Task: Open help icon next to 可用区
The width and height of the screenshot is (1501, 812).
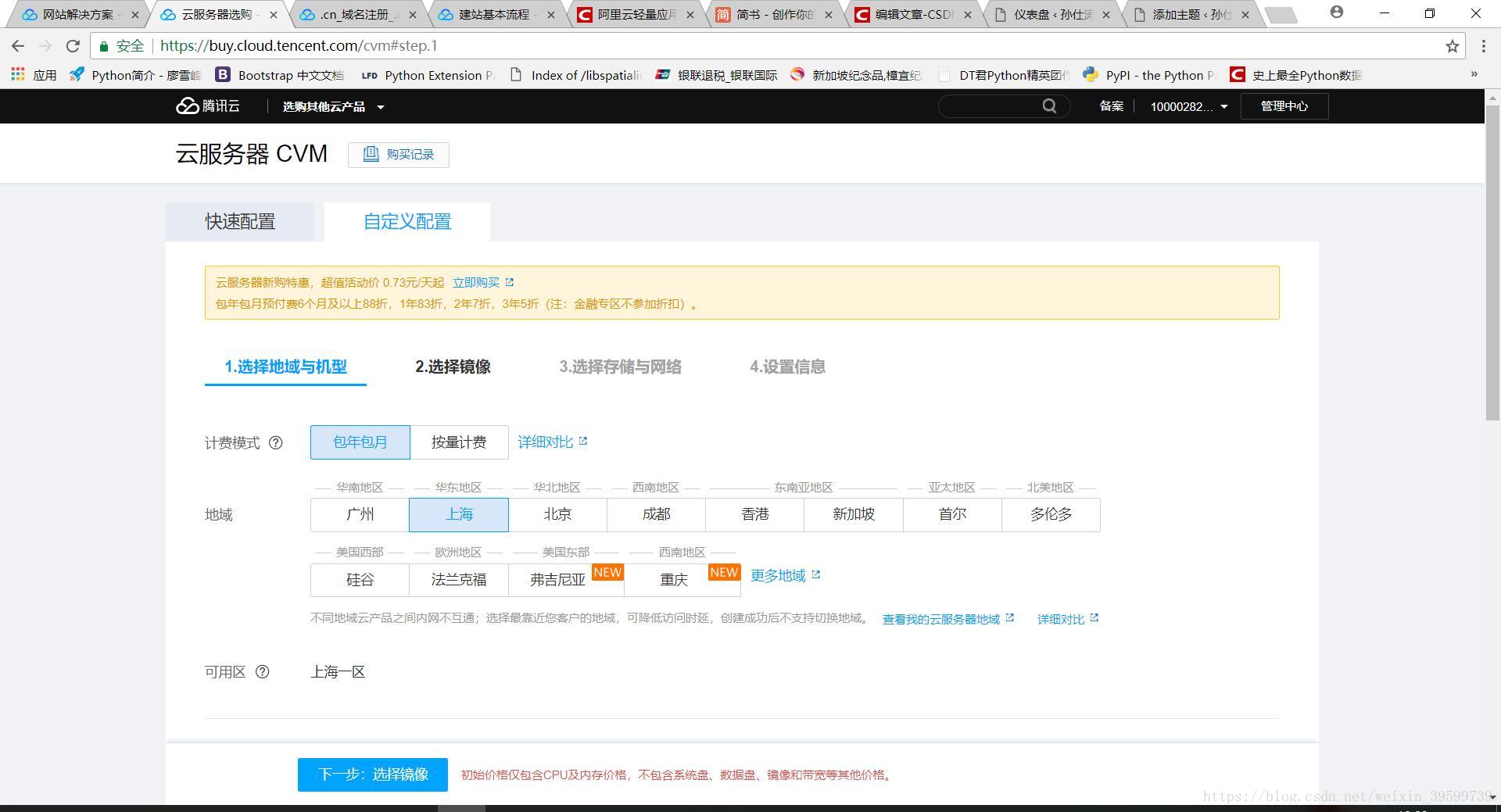Action: point(263,671)
